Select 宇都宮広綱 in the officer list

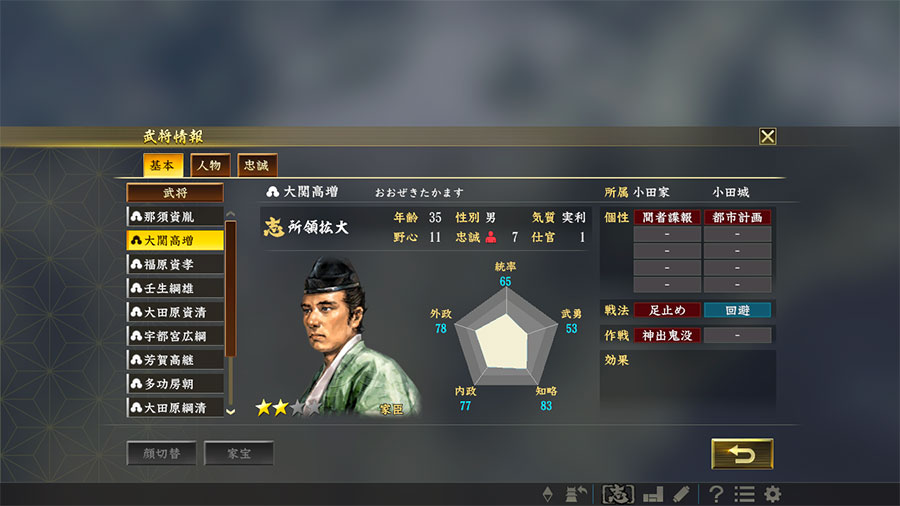coord(175,336)
